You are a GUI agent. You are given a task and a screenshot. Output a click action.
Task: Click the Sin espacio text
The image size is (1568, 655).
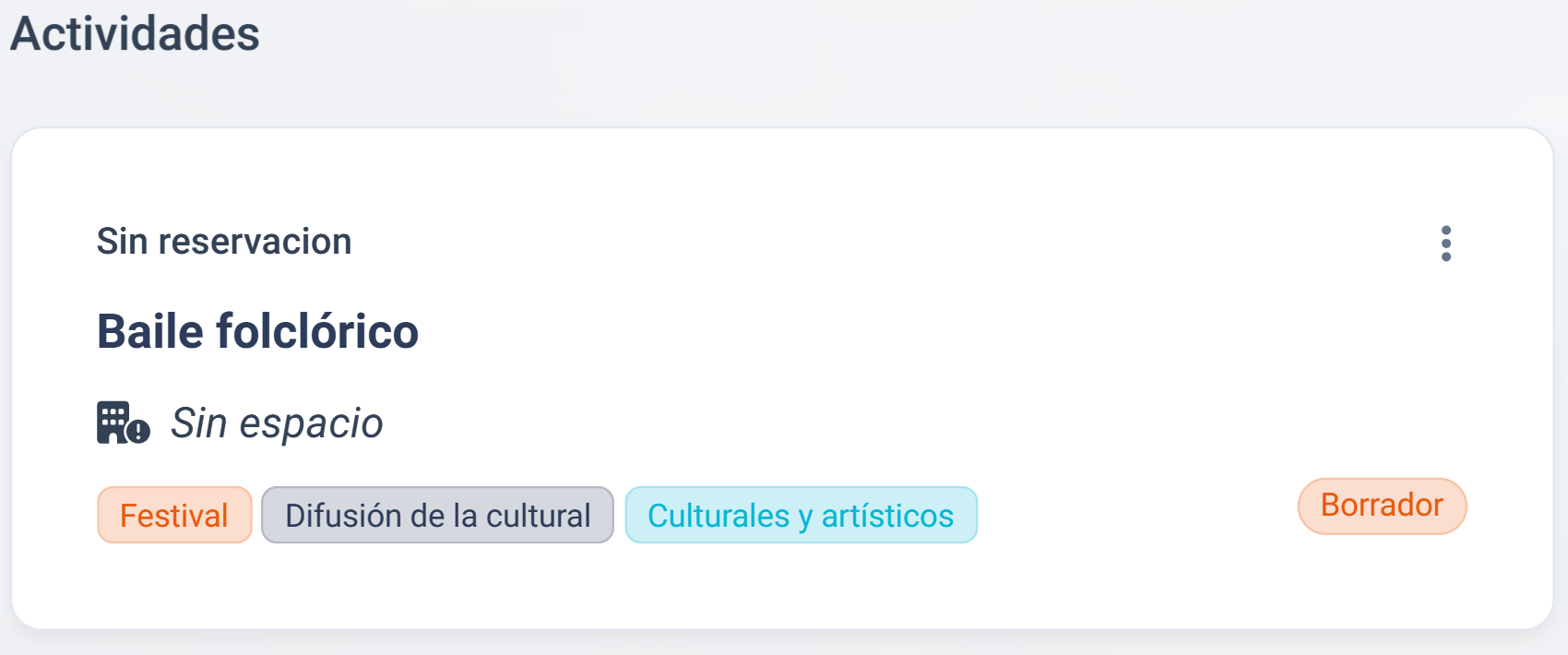point(277,423)
